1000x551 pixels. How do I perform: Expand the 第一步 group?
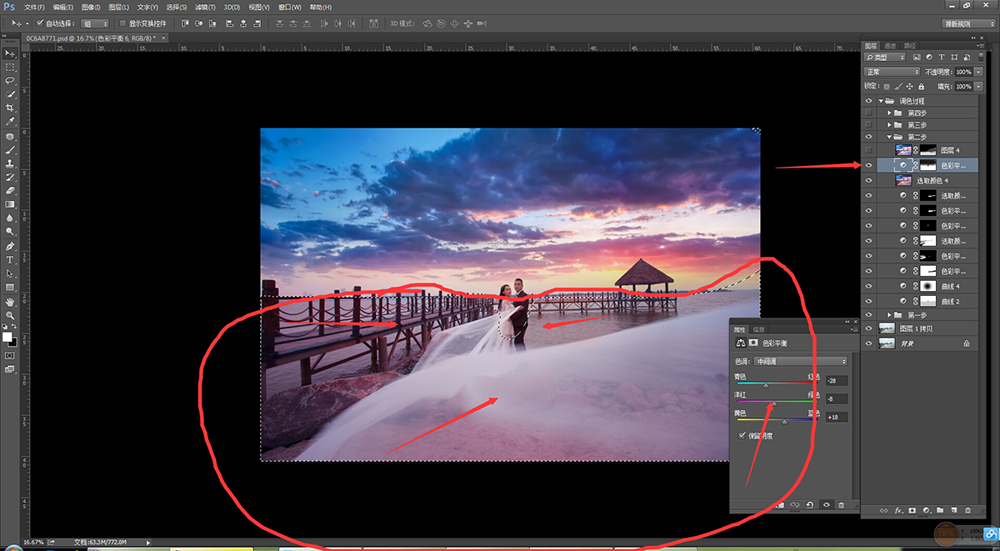coord(890,315)
